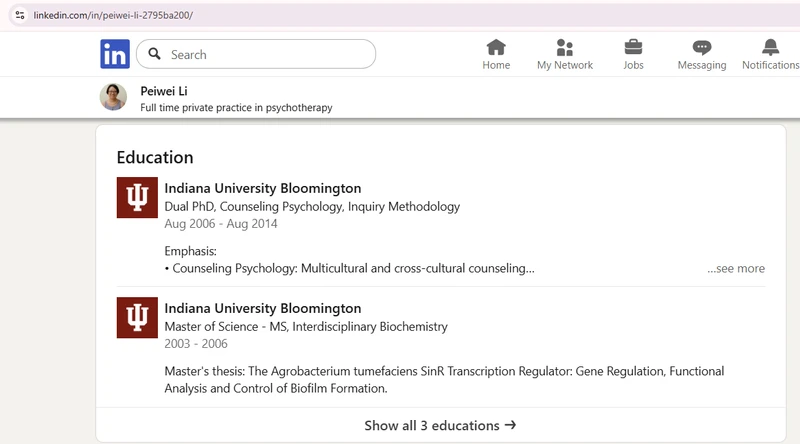Click the search magnifier icon
800x444 pixels.
[x=155, y=54]
